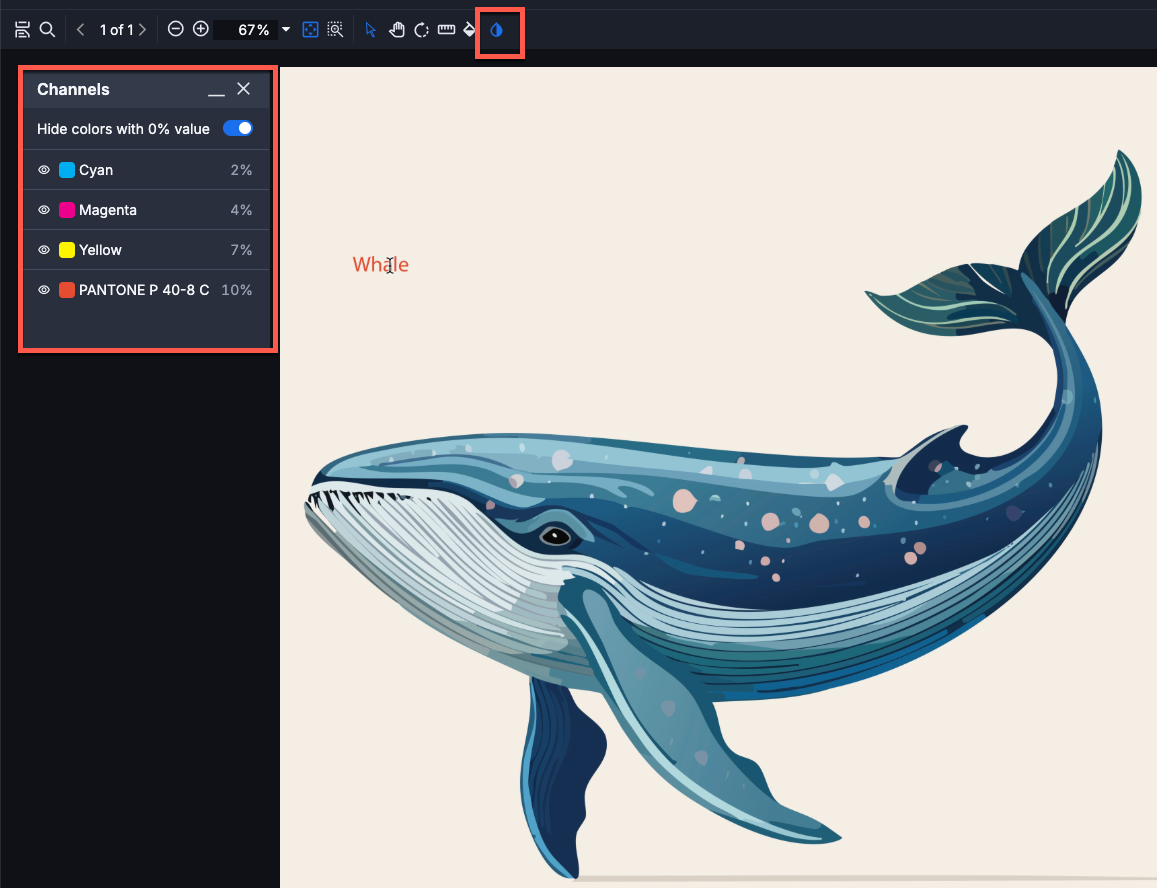Zoom in with the plus button
The width and height of the screenshot is (1157, 888).
[201, 30]
